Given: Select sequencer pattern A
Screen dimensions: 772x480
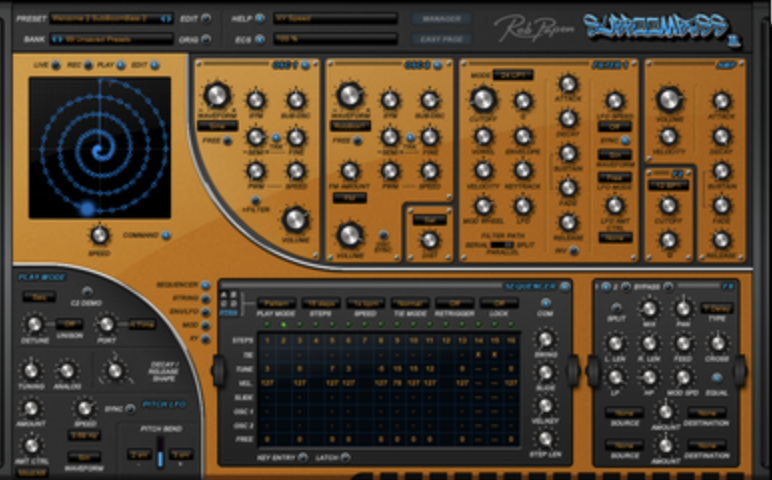Looking at the screenshot, I should (225, 294).
